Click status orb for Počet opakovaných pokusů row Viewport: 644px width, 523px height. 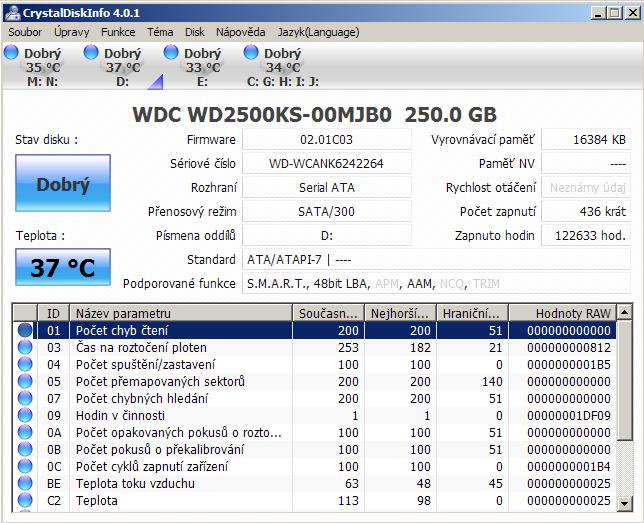(25, 432)
